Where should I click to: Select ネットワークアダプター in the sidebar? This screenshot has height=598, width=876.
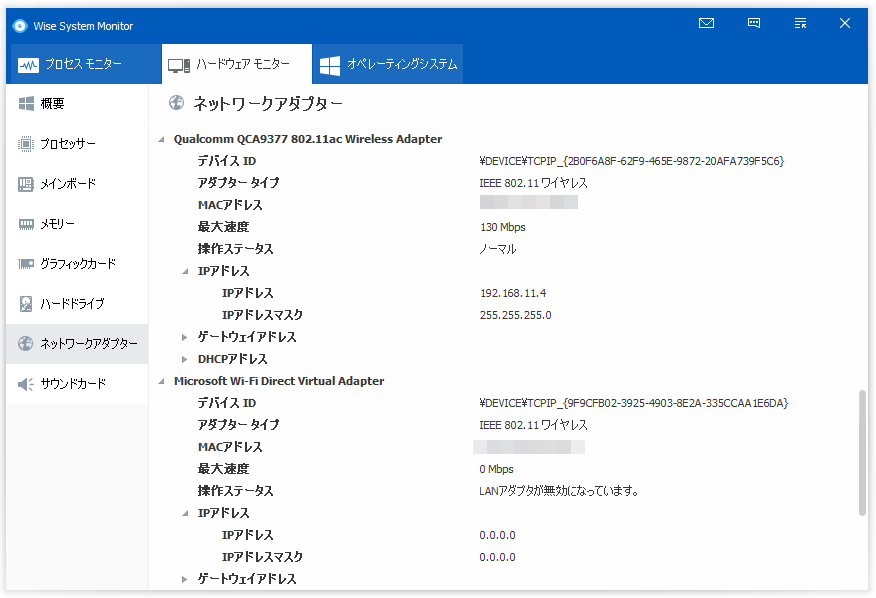coord(77,344)
